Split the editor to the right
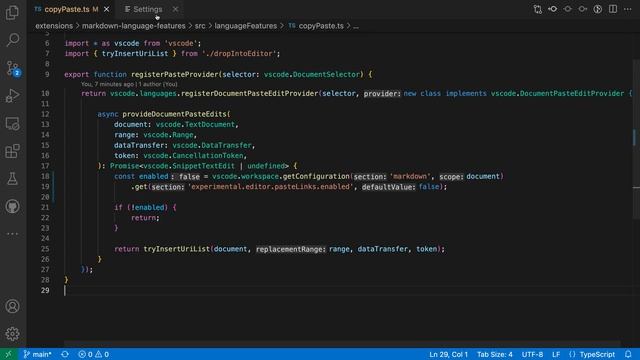640x360 pixels. (613, 9)
